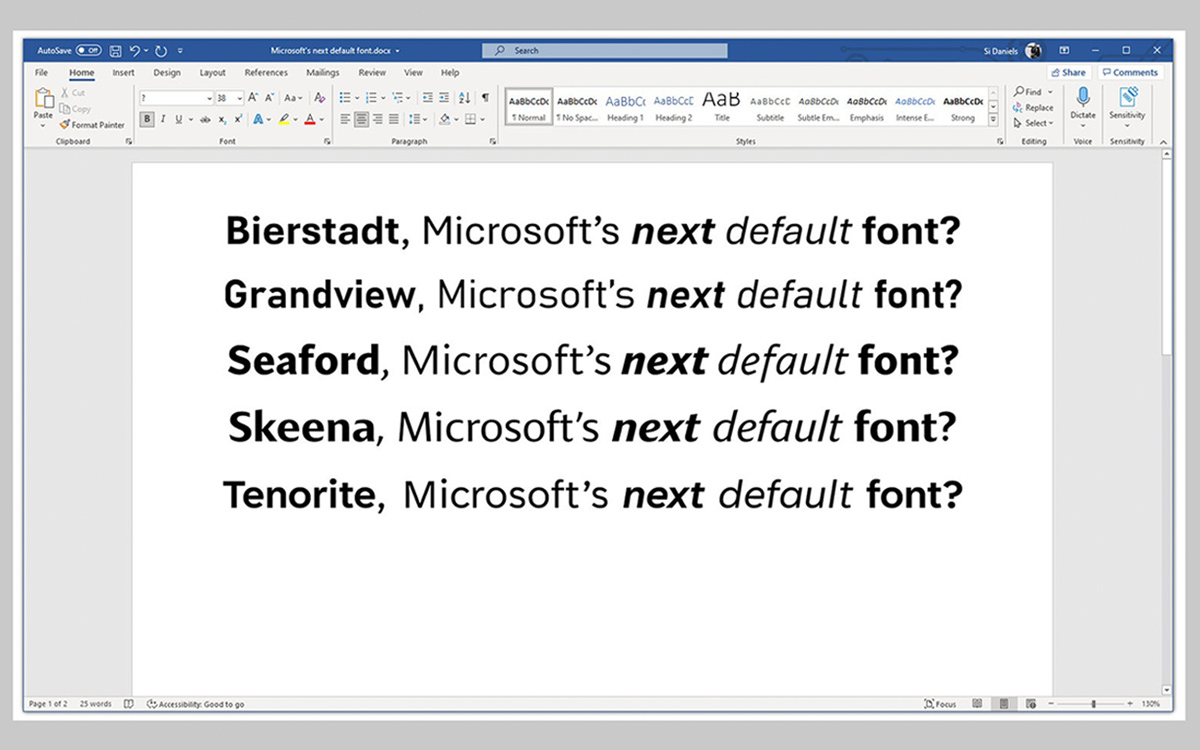Click the Decrease Indent icon

click(x=427, y=98)
